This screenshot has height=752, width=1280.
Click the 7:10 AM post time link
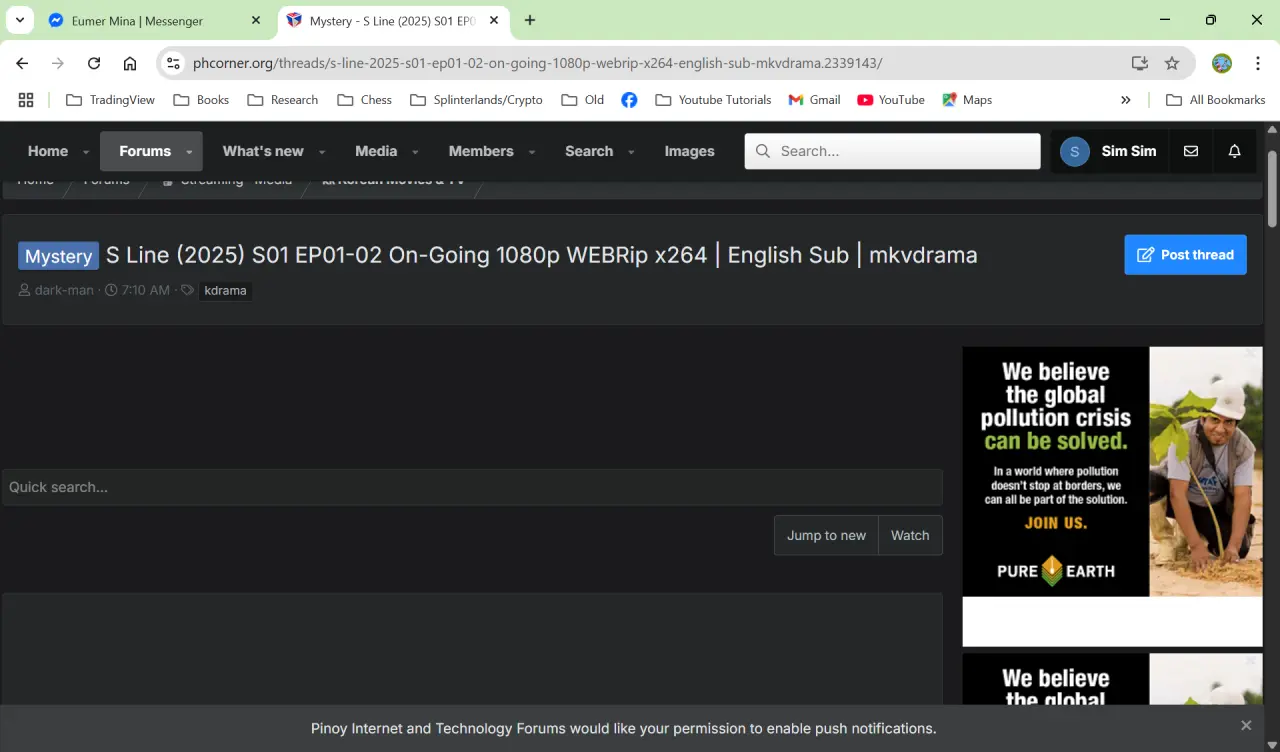[146, 290]
